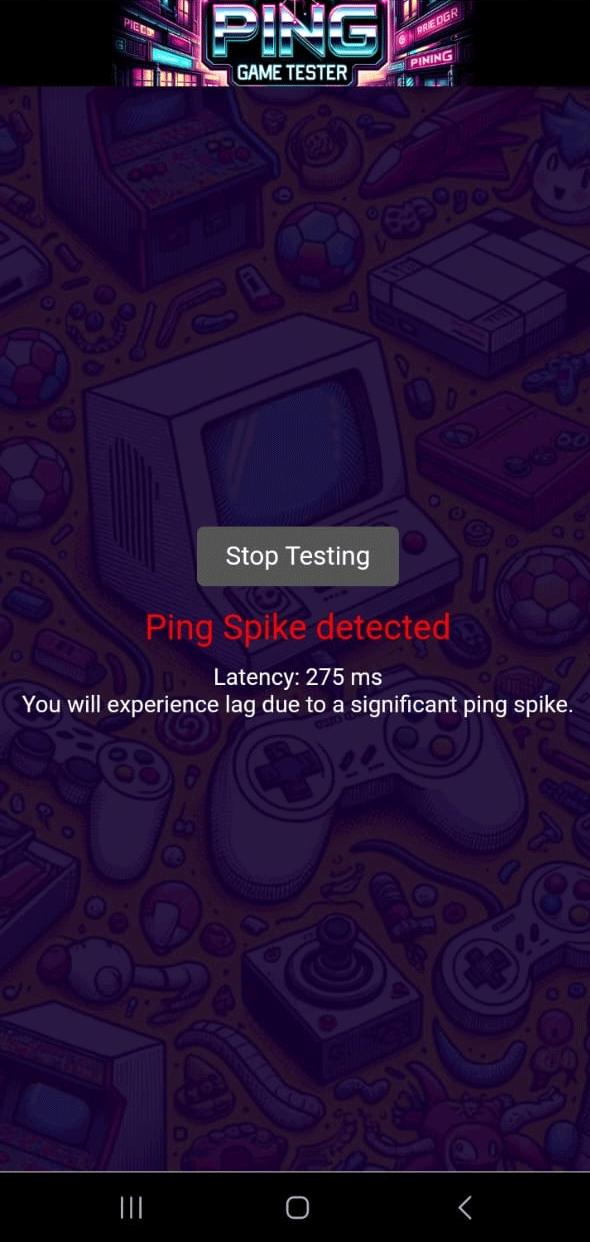Tap the lag warning message text

[298, 704]
